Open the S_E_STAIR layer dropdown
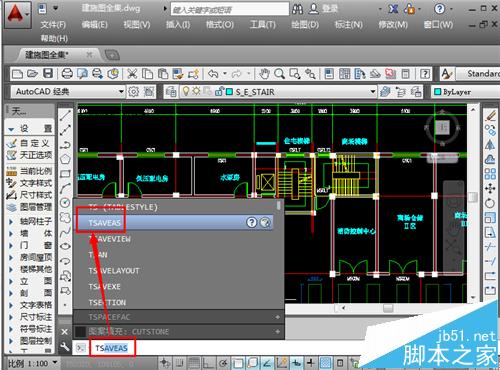The width and height of the screenshot is (500, 370). tap(278, 91)
